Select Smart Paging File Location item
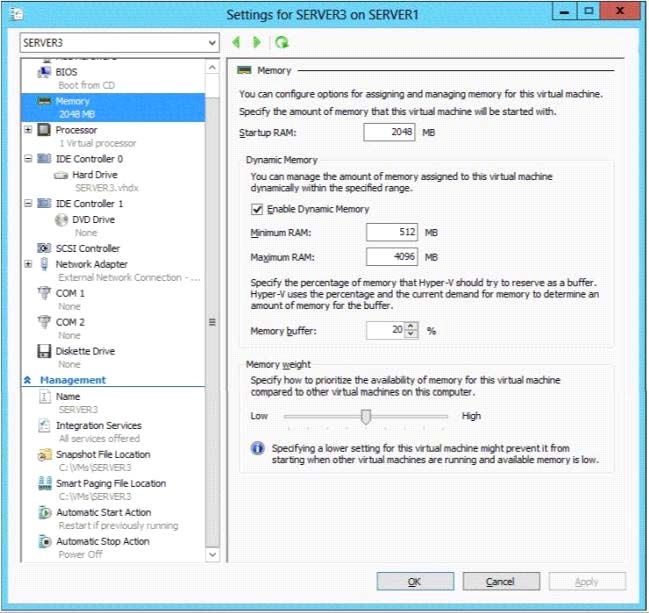Viewport: 649px width, 613px height. click(110, 484)
